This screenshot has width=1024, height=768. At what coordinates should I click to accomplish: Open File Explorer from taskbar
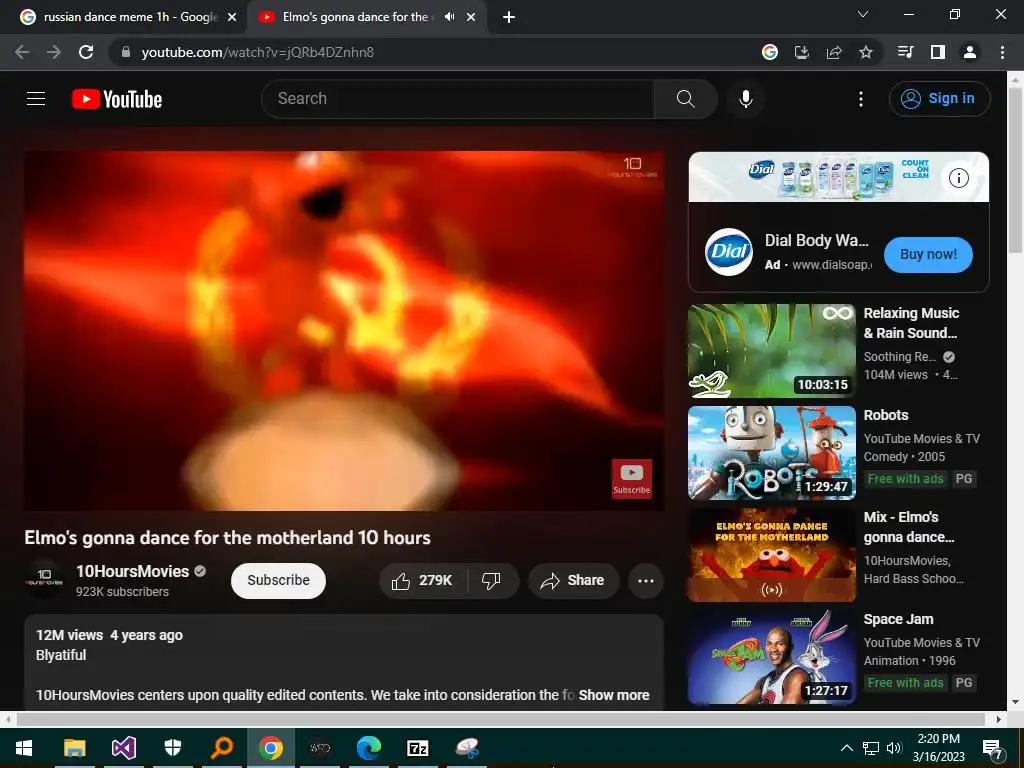click(x=74, y=748)
